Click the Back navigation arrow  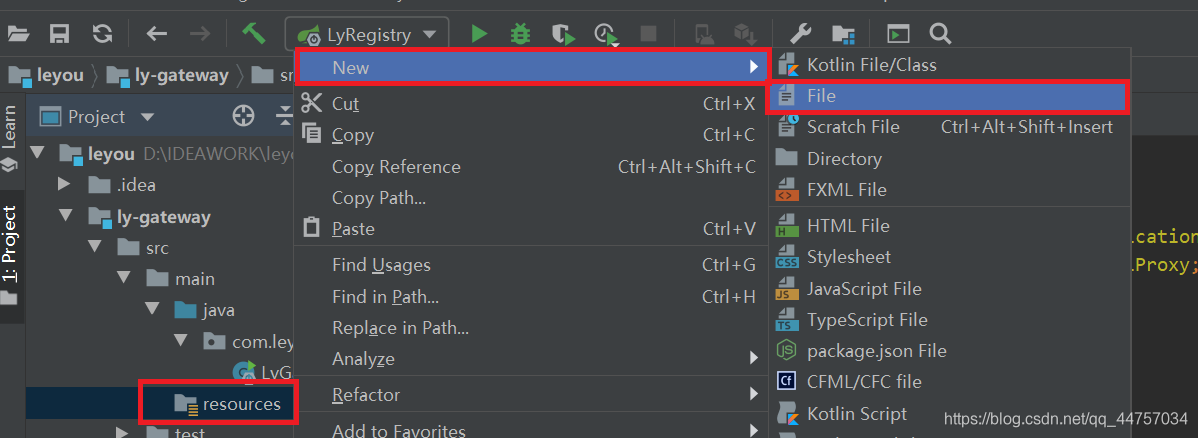(157, 34)
